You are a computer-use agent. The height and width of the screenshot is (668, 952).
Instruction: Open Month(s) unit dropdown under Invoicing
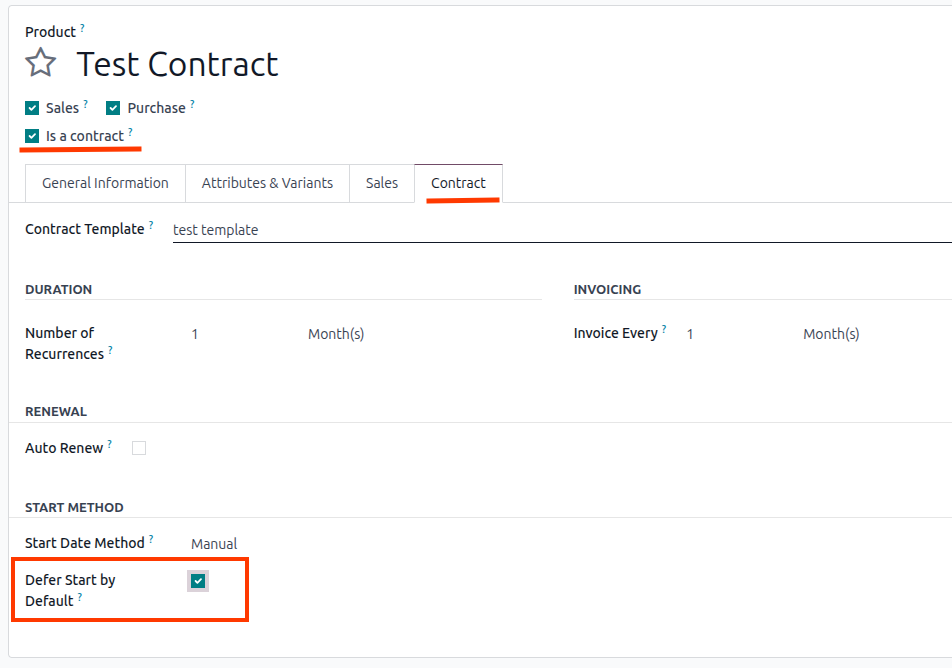coord(831,334)
